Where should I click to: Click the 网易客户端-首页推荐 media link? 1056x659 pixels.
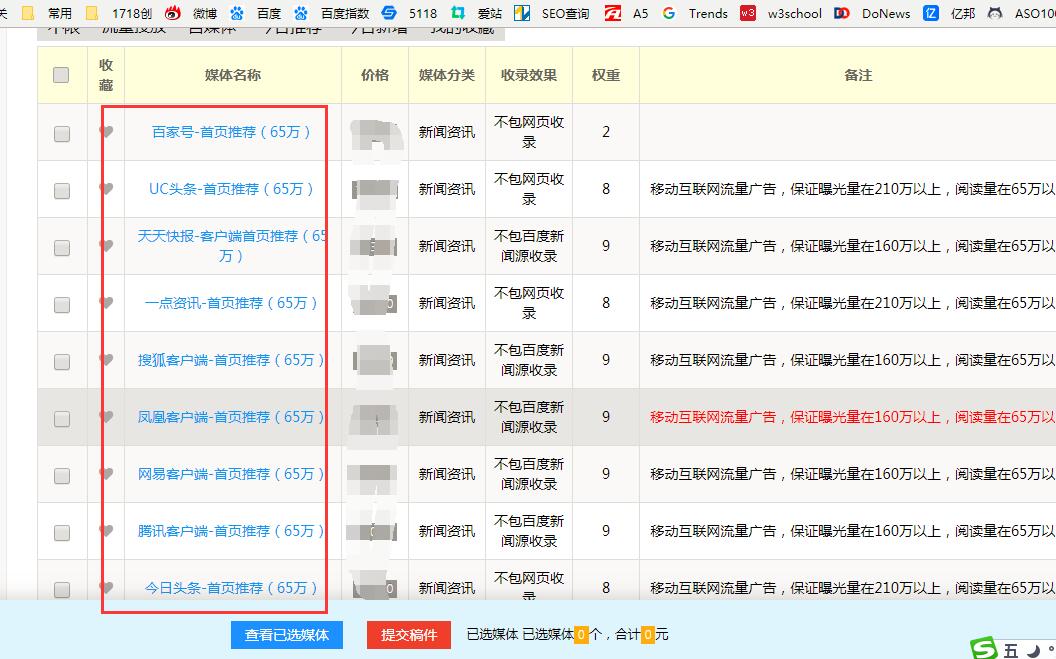tap(232, 474)
